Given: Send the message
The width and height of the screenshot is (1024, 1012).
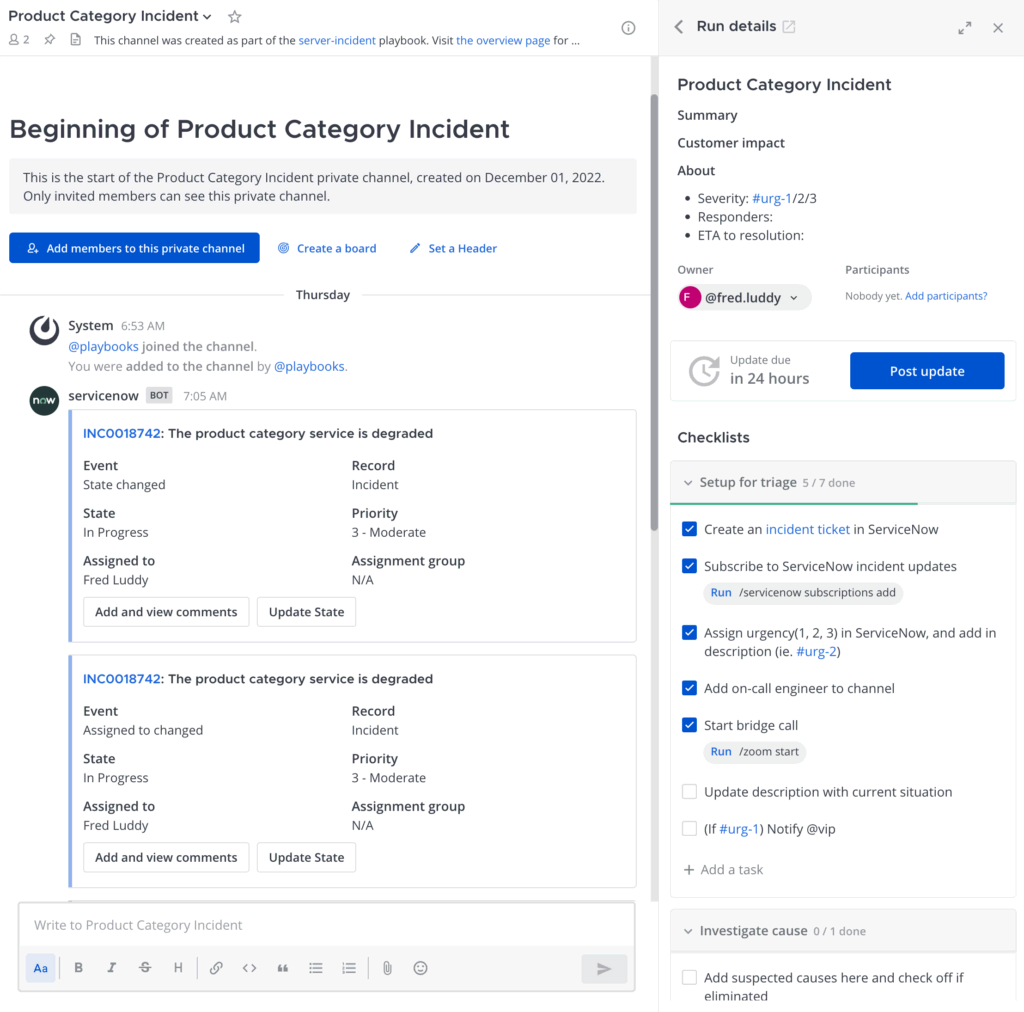Looking at the screenshot, I should coord(604,969).
